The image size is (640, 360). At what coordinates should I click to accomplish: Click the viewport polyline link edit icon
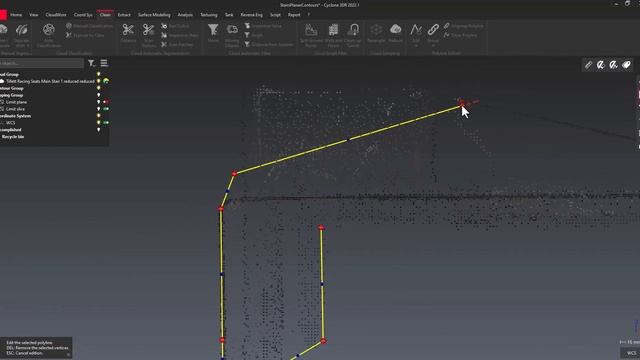point(588,65)
